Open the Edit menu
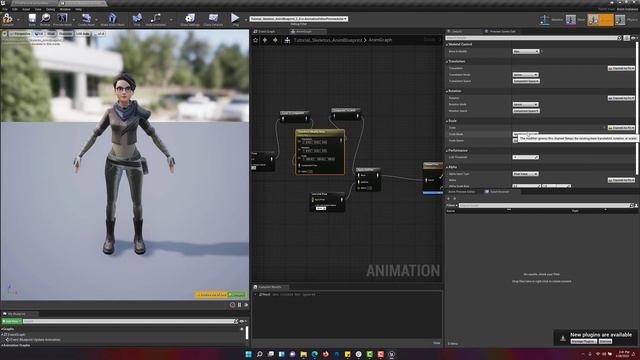This screenshot has width=640, height=360. [15, 9]
